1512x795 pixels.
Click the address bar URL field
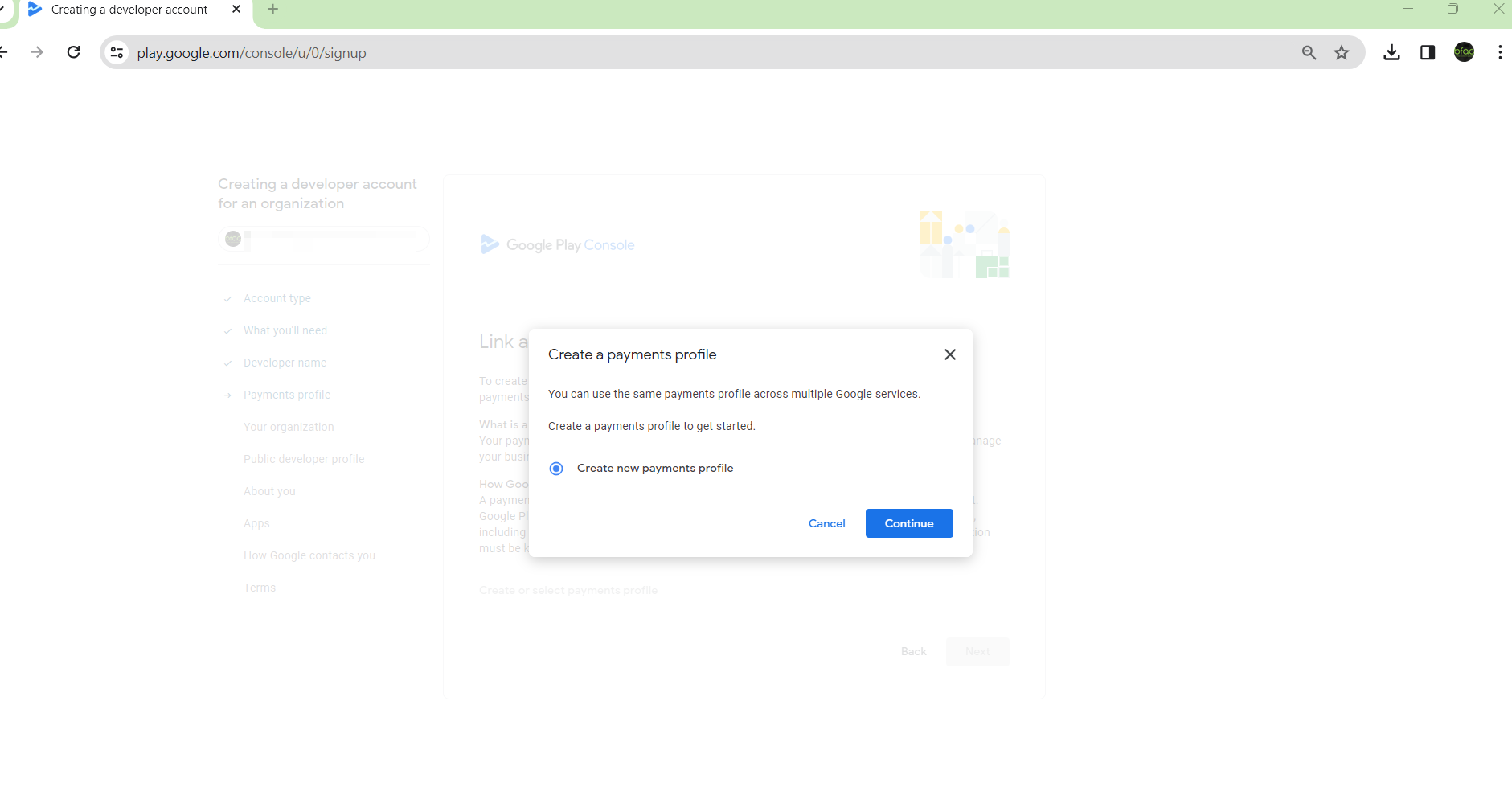pyautogui.click(x=643, y=53)
